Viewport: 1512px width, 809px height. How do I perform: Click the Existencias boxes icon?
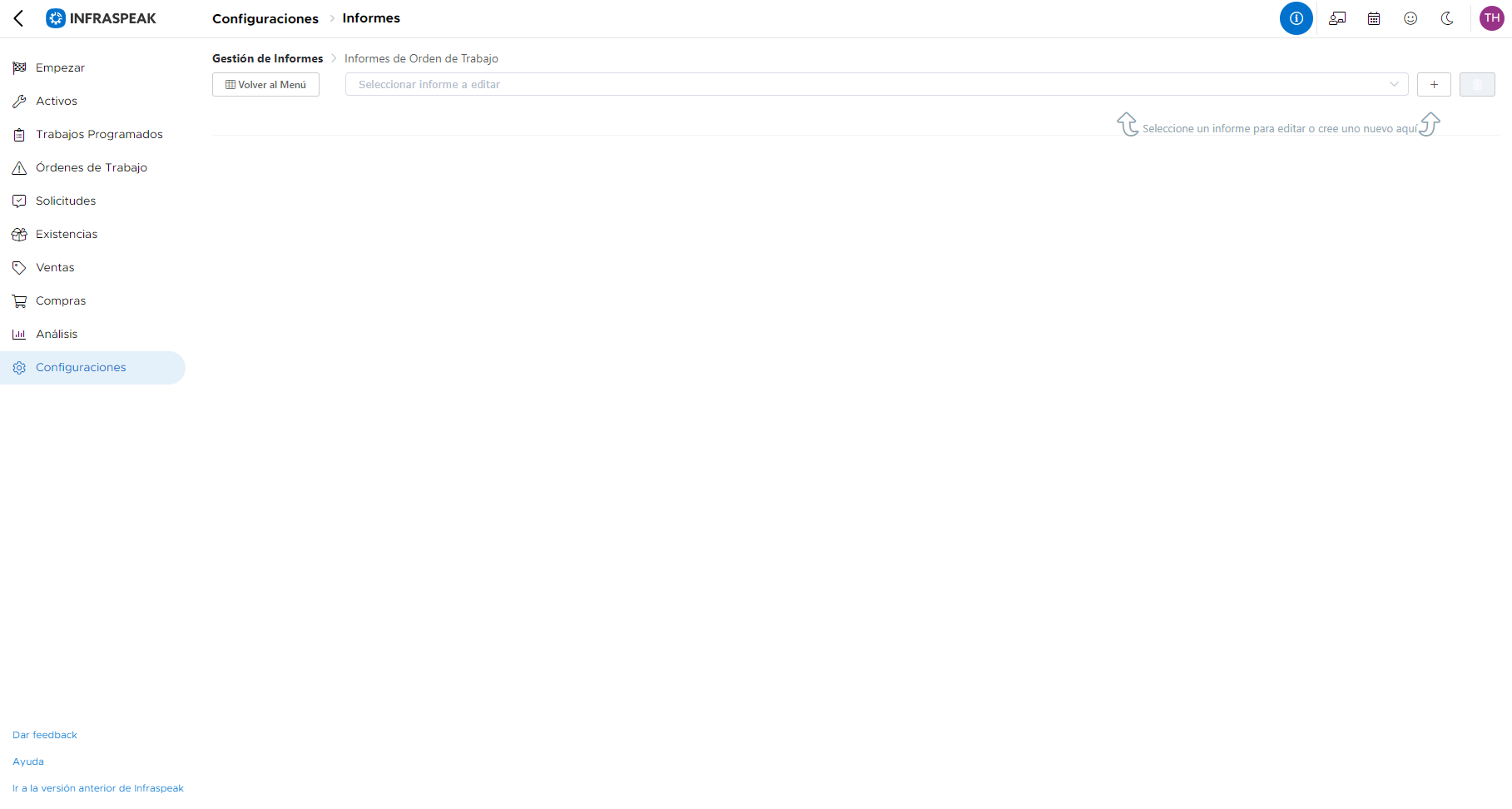19,235
